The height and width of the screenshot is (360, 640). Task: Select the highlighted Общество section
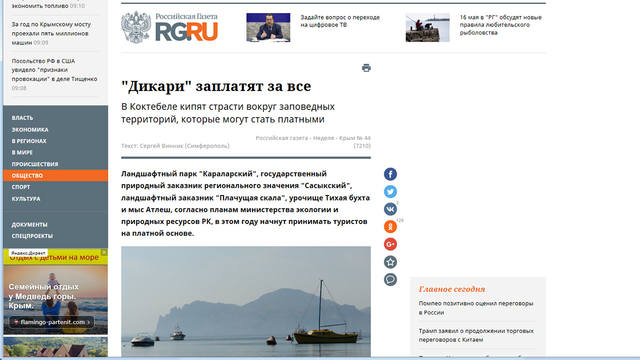[x=56, y=176]
